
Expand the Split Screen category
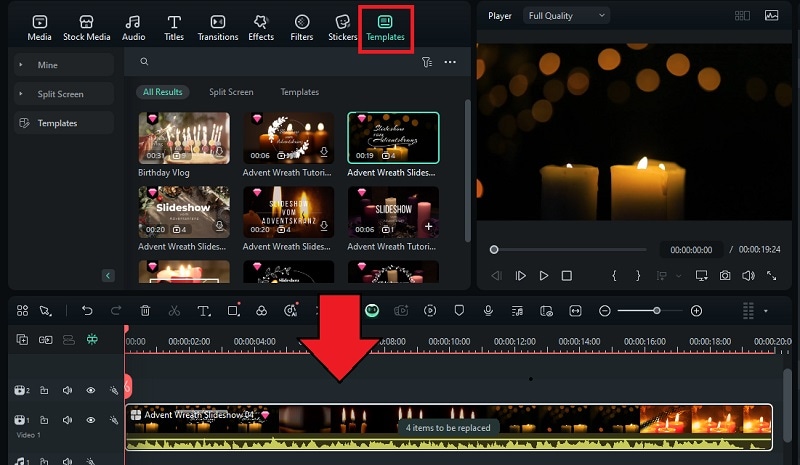pos(63,94)
